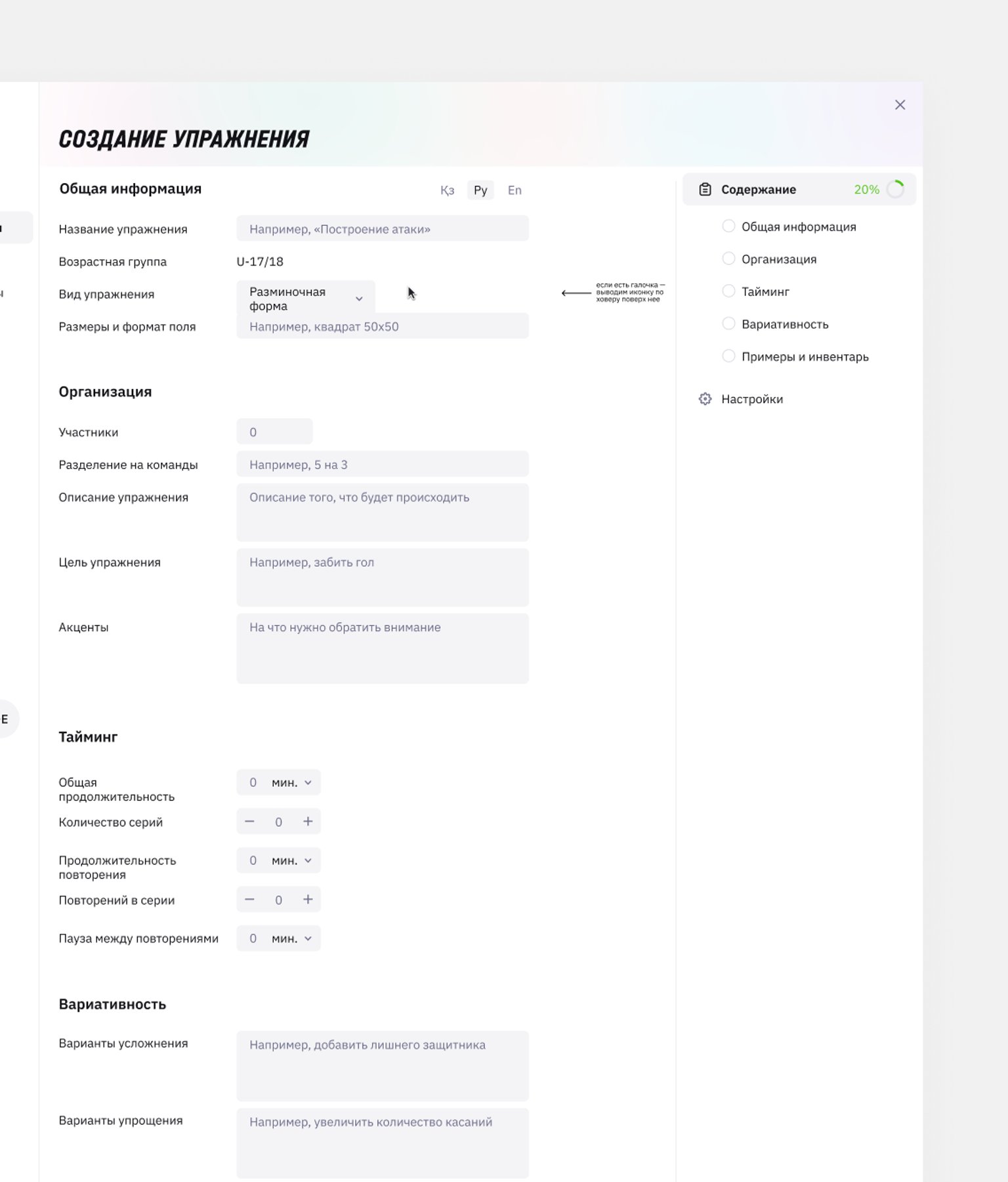
Task: Open units dropdown for Продолжительность повторения
Action: [x=293, y=860]
